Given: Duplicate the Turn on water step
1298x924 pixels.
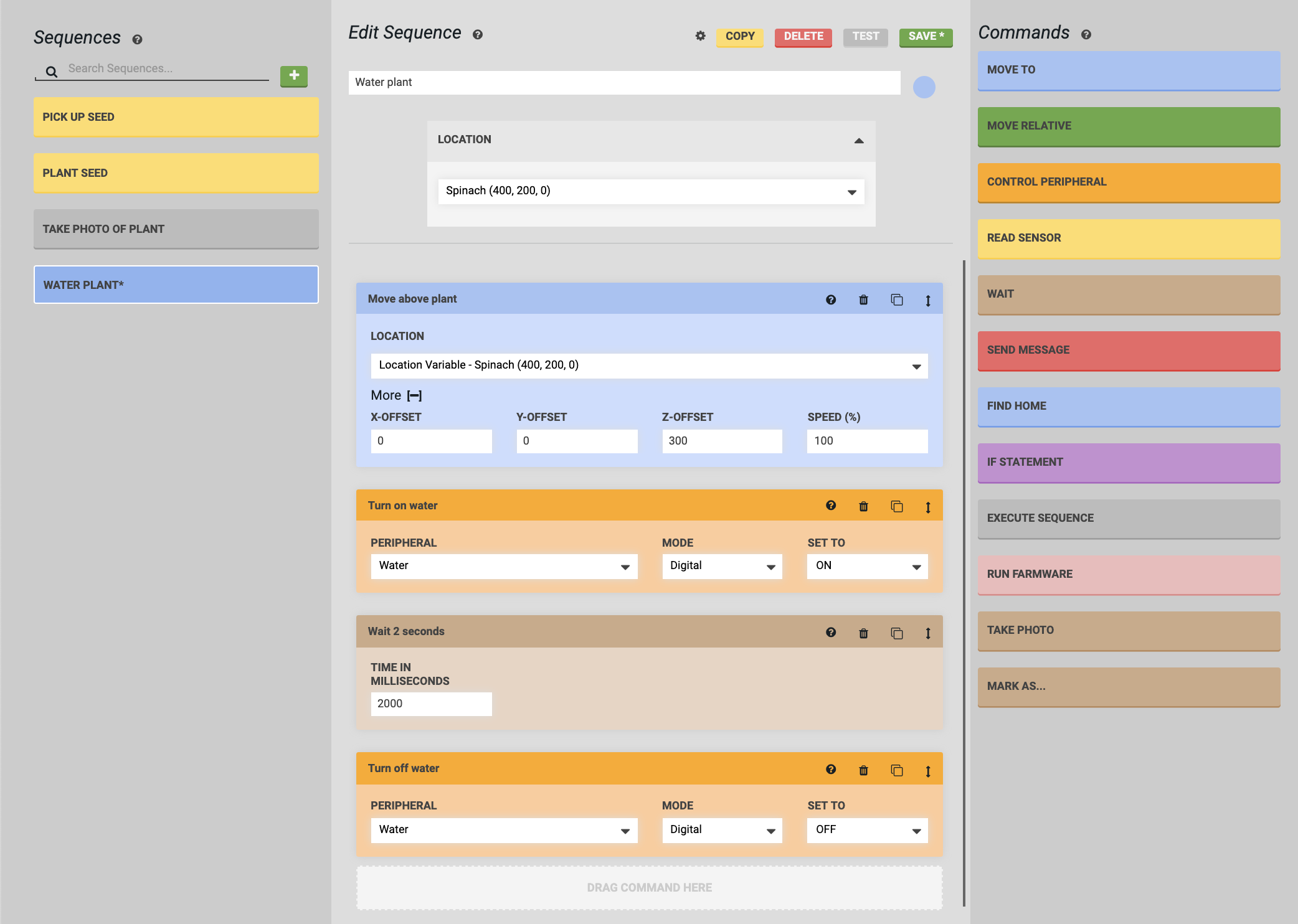Looking at the screenshot, I should pyautogui.click(x=896, y=507).
